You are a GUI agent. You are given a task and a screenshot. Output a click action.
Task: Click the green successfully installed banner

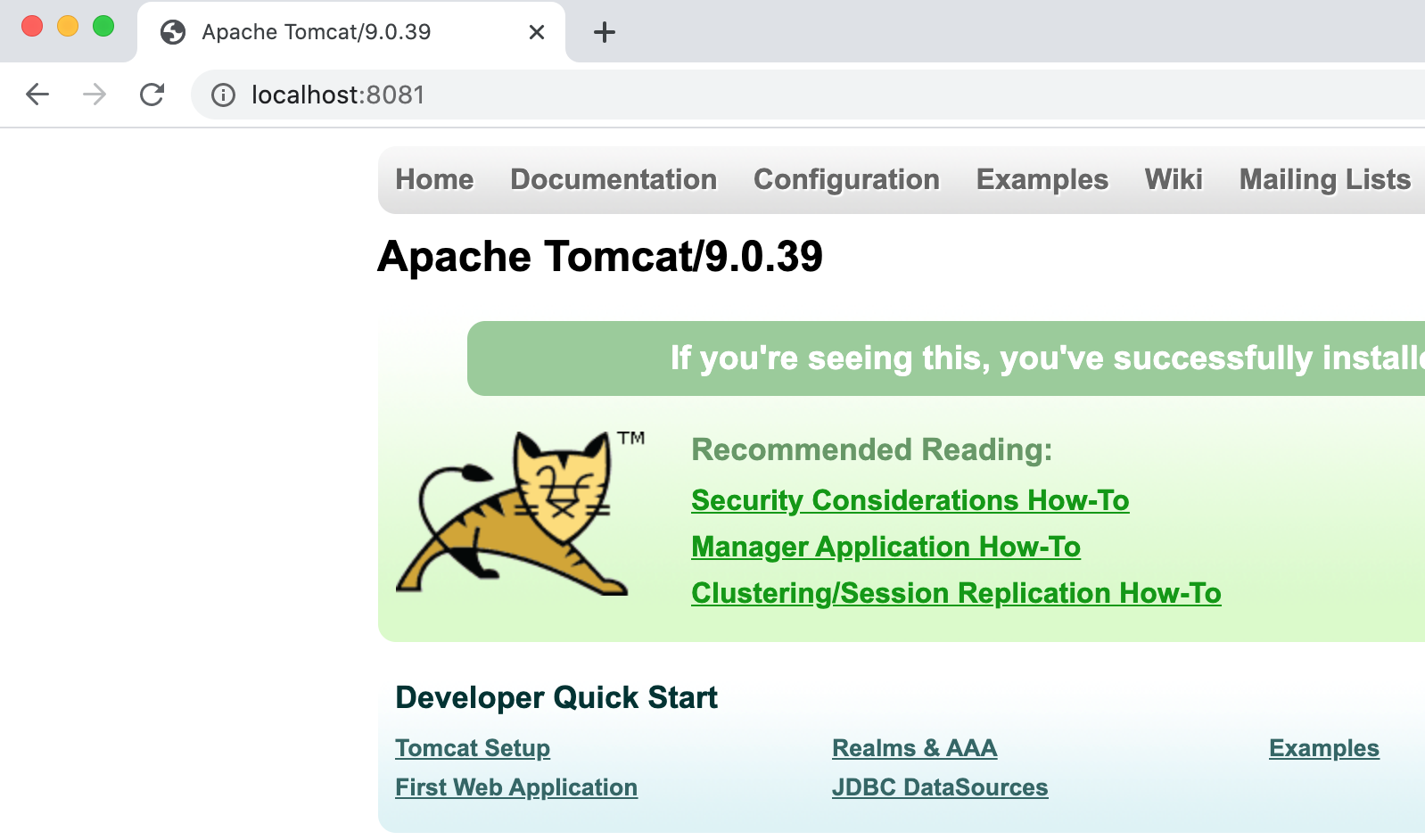(946, 358)
